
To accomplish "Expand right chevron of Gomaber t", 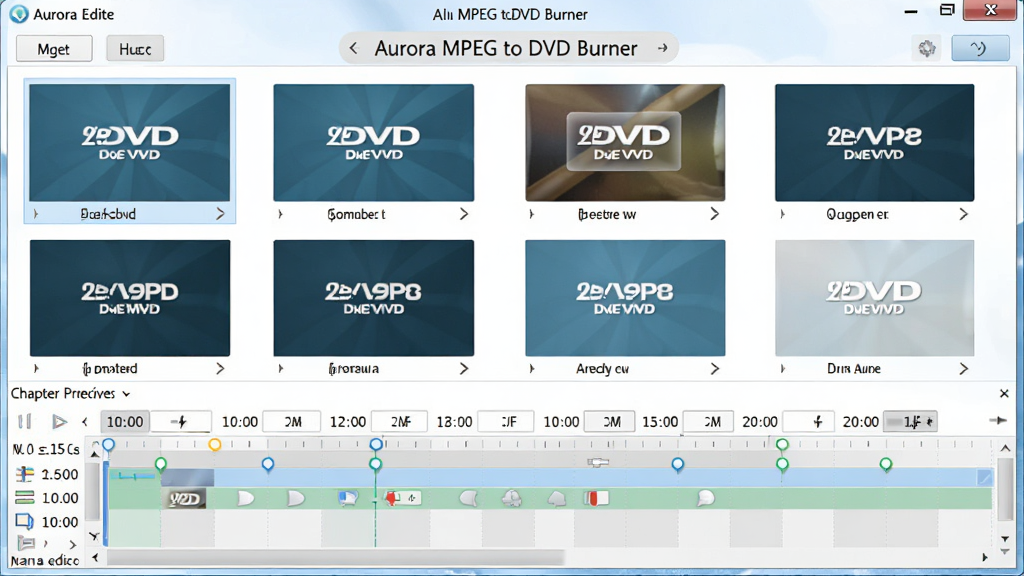I will 464,214.
